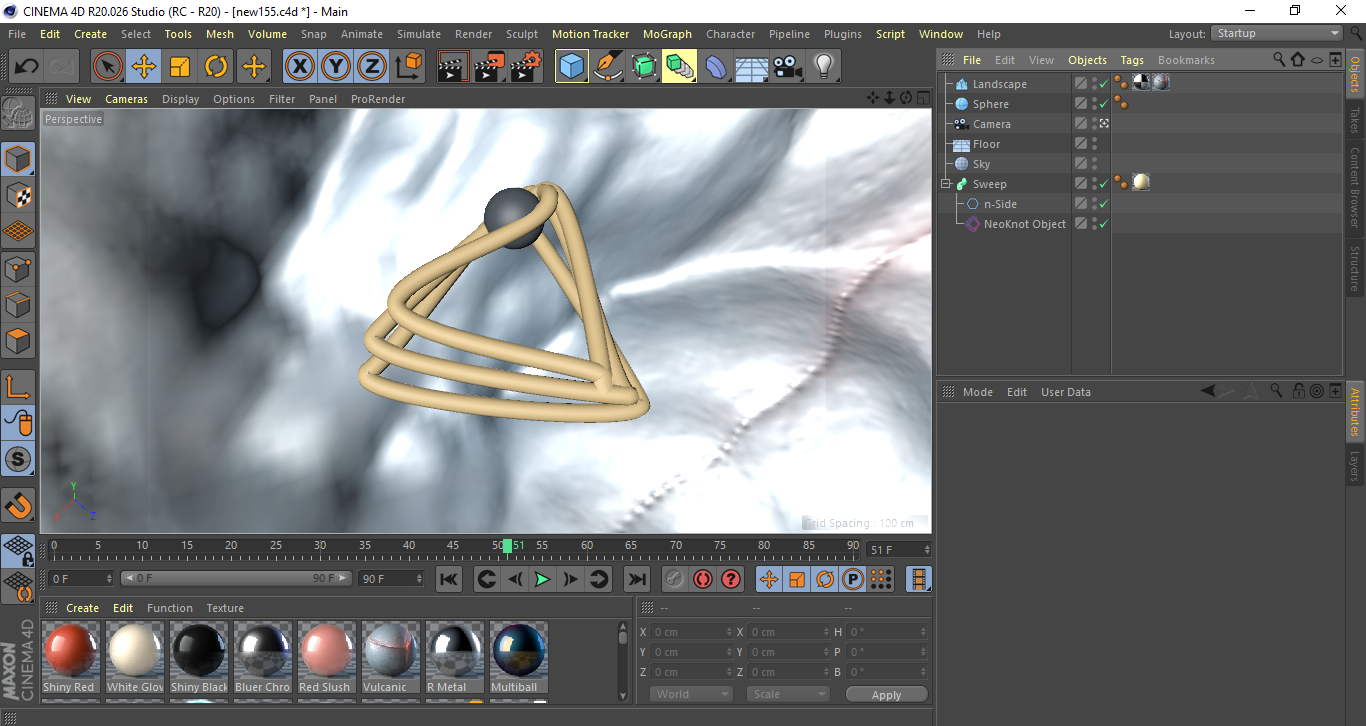The image size is (1366, 726).
Task: Open the Objects manager Tags menu
Action: pyautogui.click(x=1132, y=60)
